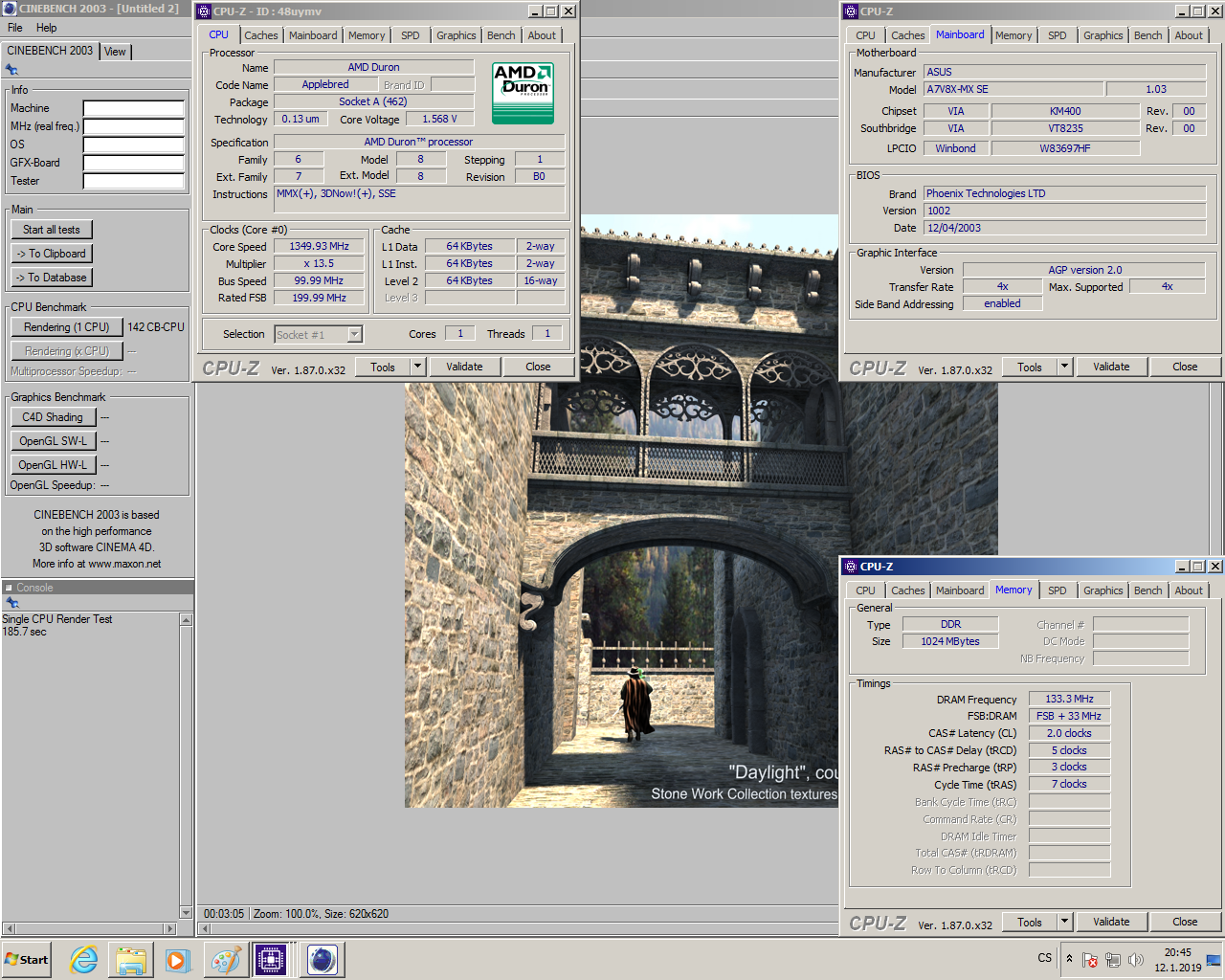This screenshot has height=980, width=1225.
Task: Click the To Database button
Action: (x=52, y=278)
